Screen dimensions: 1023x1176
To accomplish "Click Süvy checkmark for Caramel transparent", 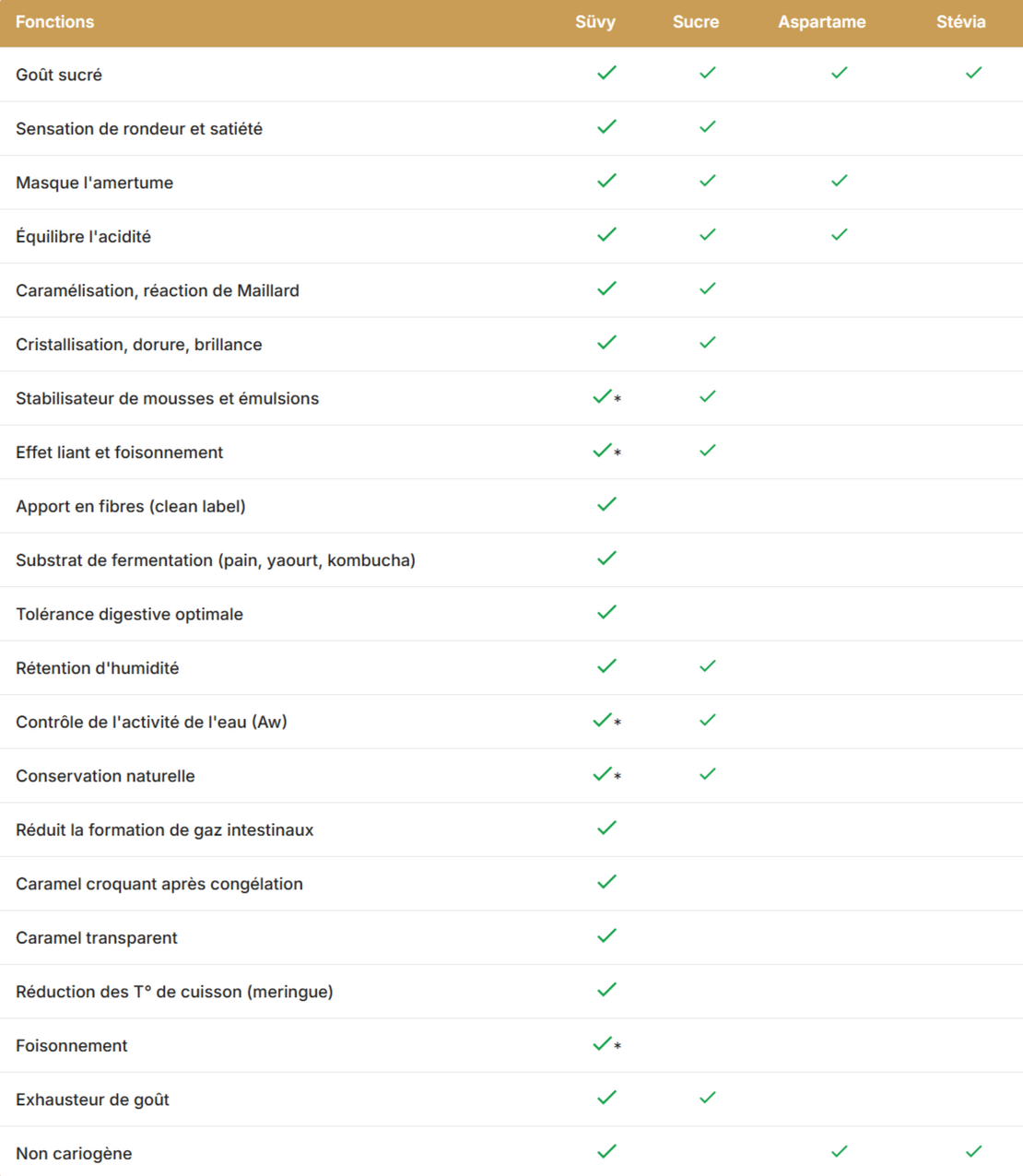I will [x=606, y=935].
